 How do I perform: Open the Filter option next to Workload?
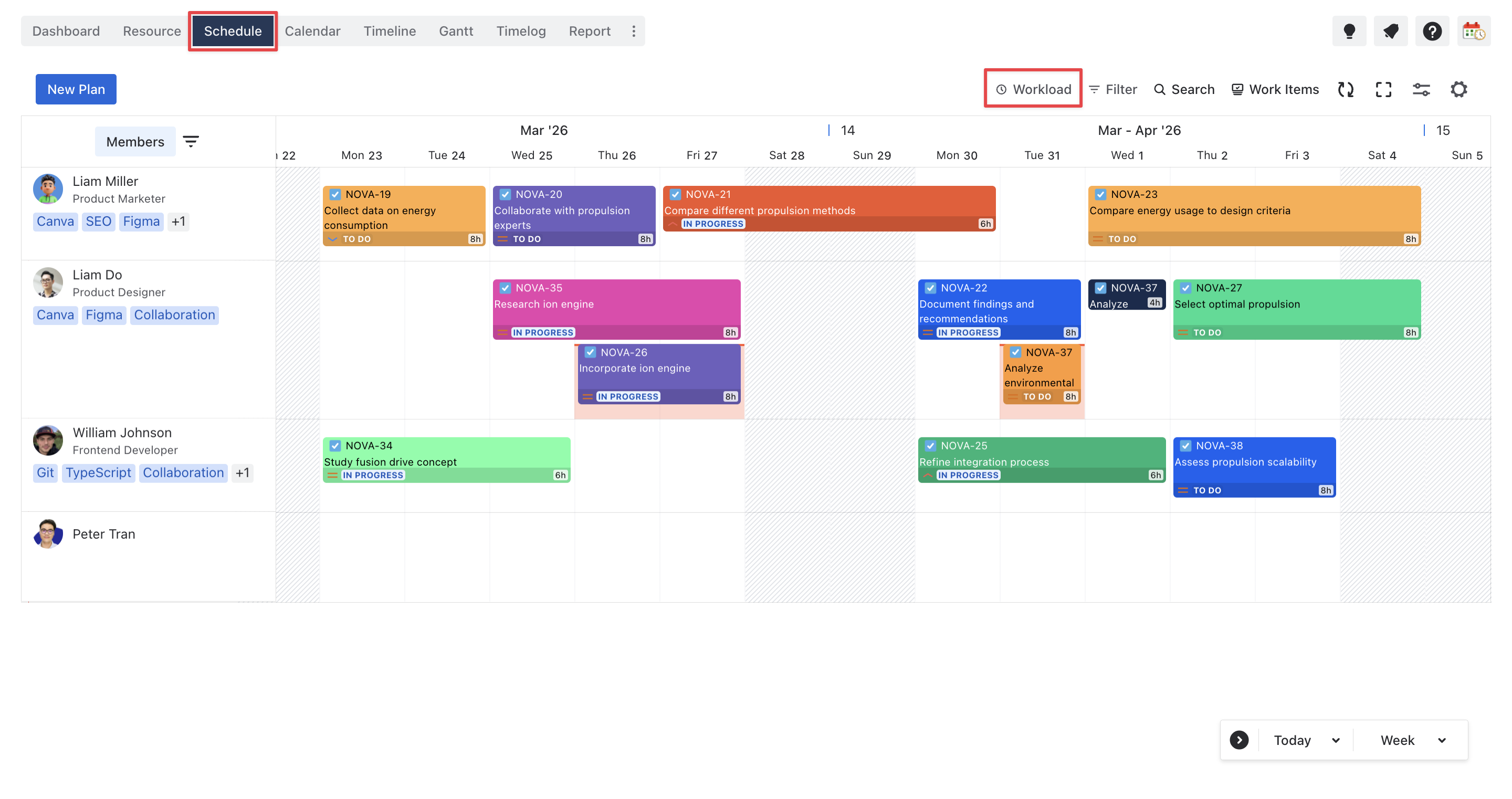(1113, 89)
